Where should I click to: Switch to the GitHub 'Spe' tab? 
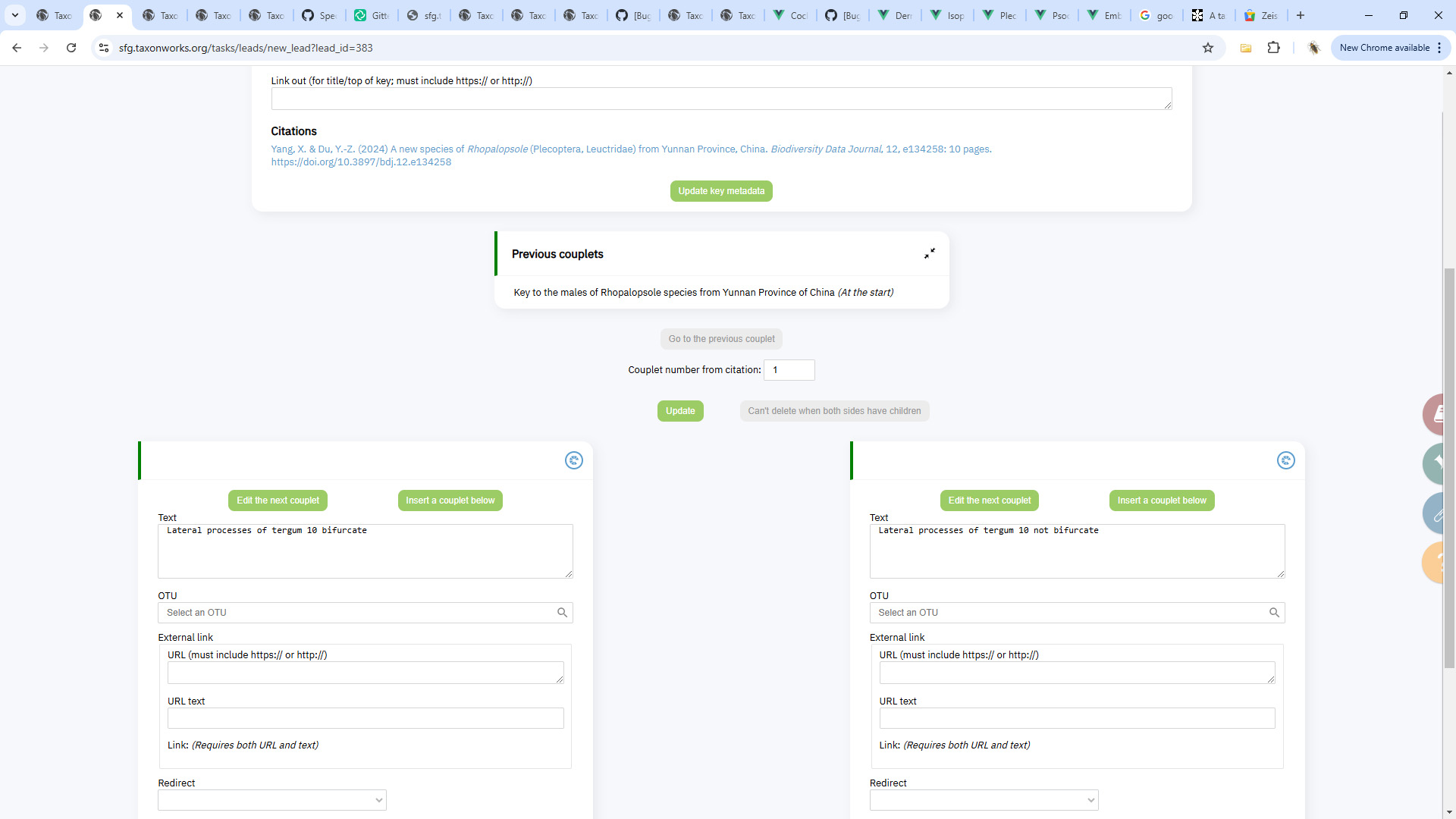tap(319, 15)
